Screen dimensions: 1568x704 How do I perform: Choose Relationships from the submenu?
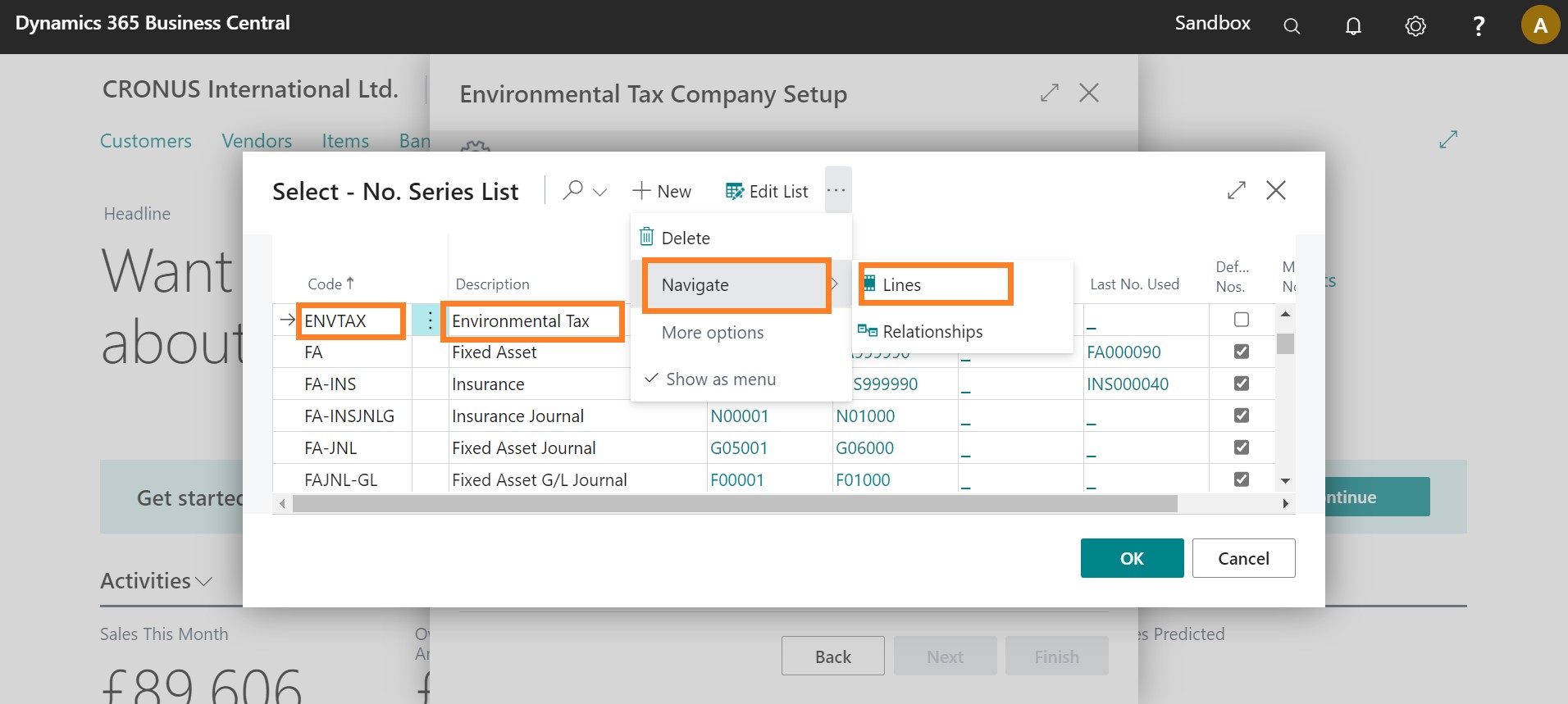(x=932, y=332)
